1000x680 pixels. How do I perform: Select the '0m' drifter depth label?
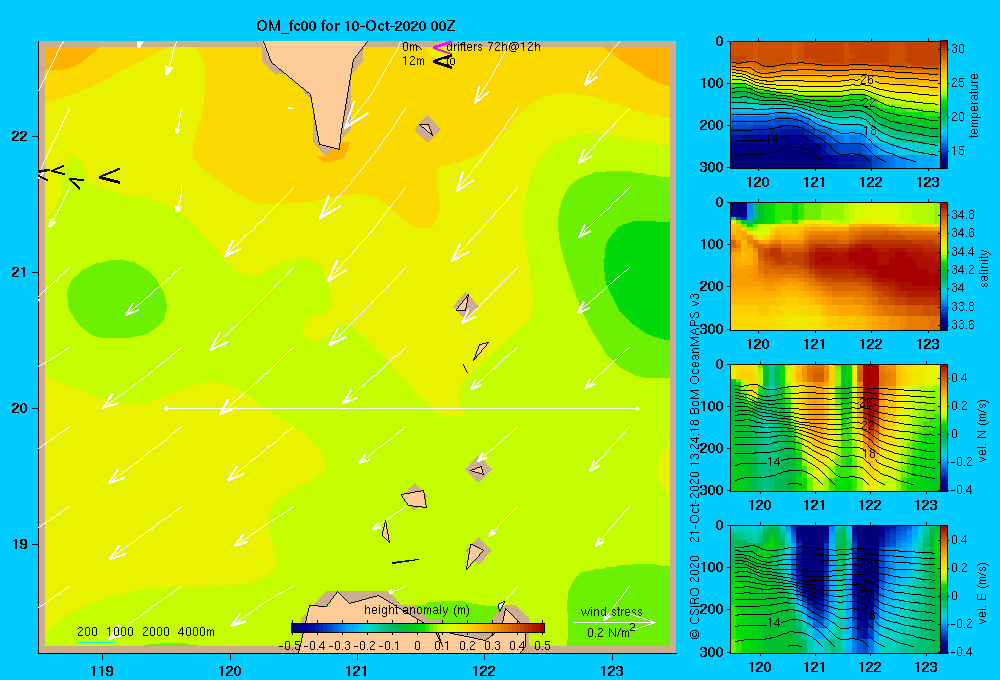pyautogui.click(x=410, y=47)
